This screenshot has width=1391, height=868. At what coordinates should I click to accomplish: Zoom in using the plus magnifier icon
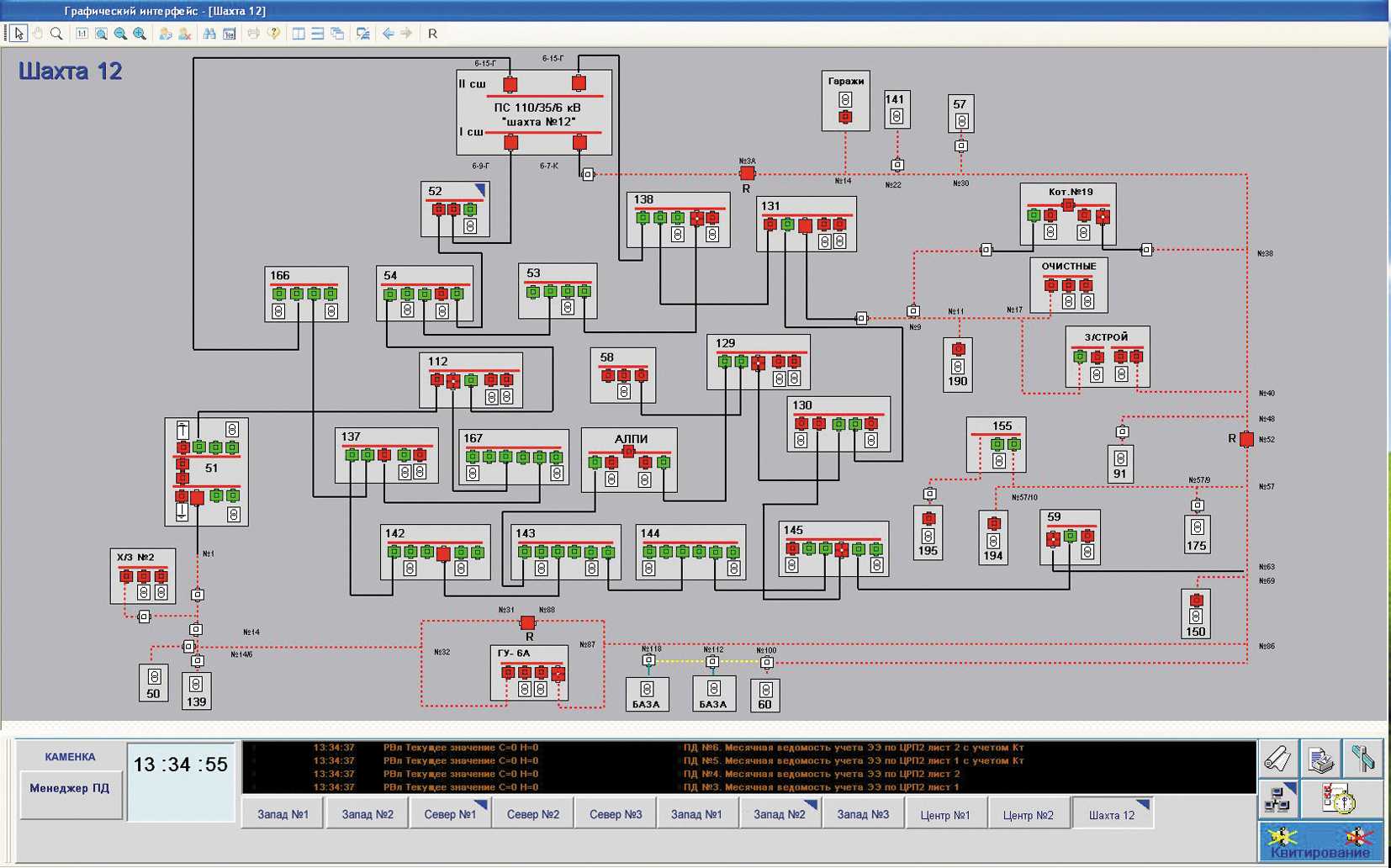pyautogui.click(x=140, y=34)
